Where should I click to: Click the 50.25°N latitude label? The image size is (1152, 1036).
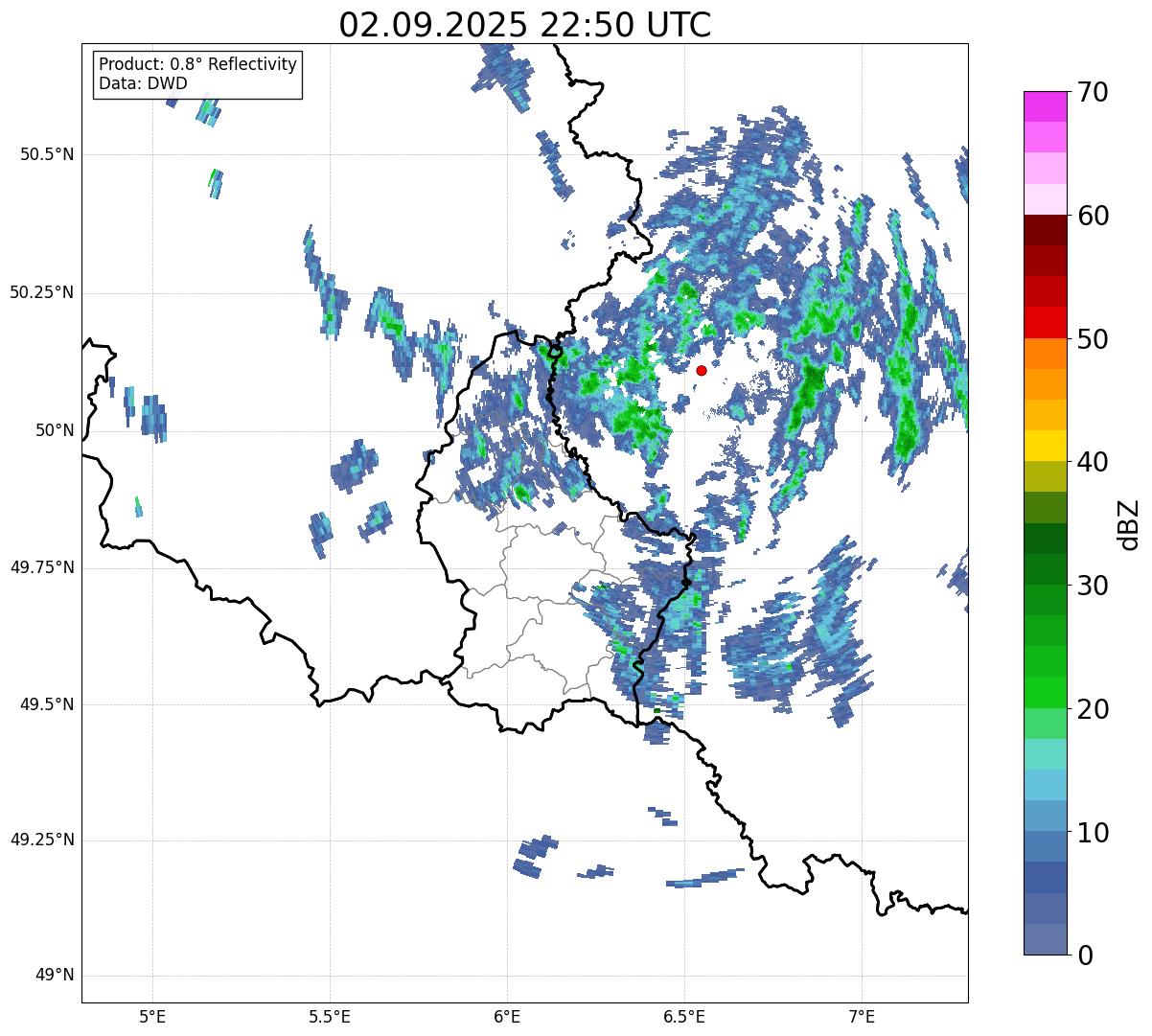pos(41,292)
